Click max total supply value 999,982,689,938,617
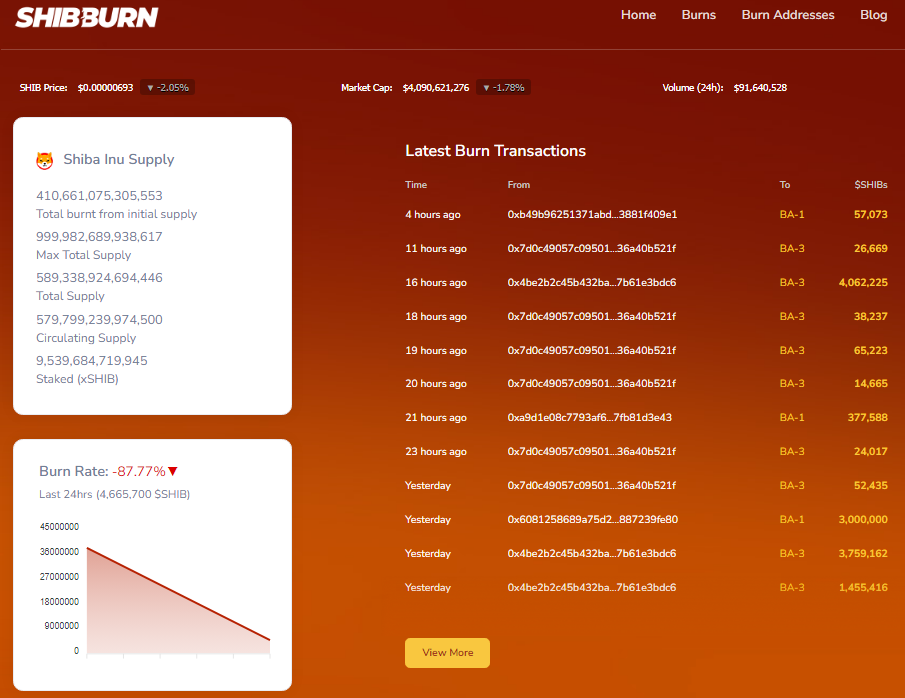This screenshot has width=905, height=698. click(x=99, y=237)
